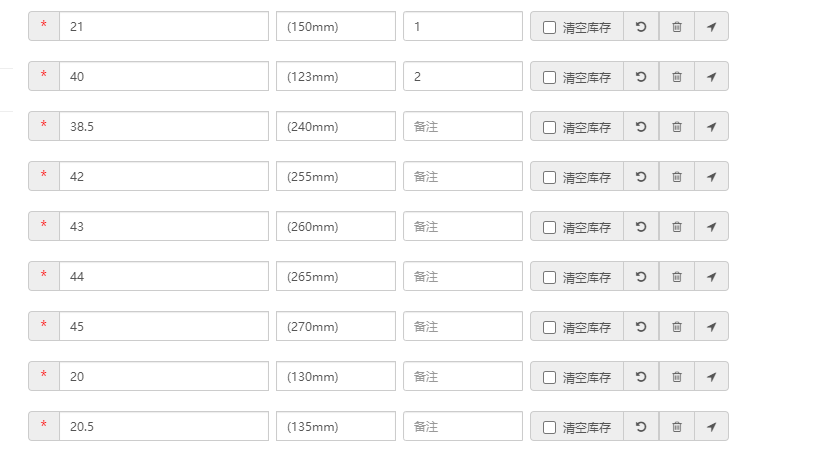Click the 备注 field in the 38.5 row
Viewport: 824px width, 451px height.
point(462,127)
